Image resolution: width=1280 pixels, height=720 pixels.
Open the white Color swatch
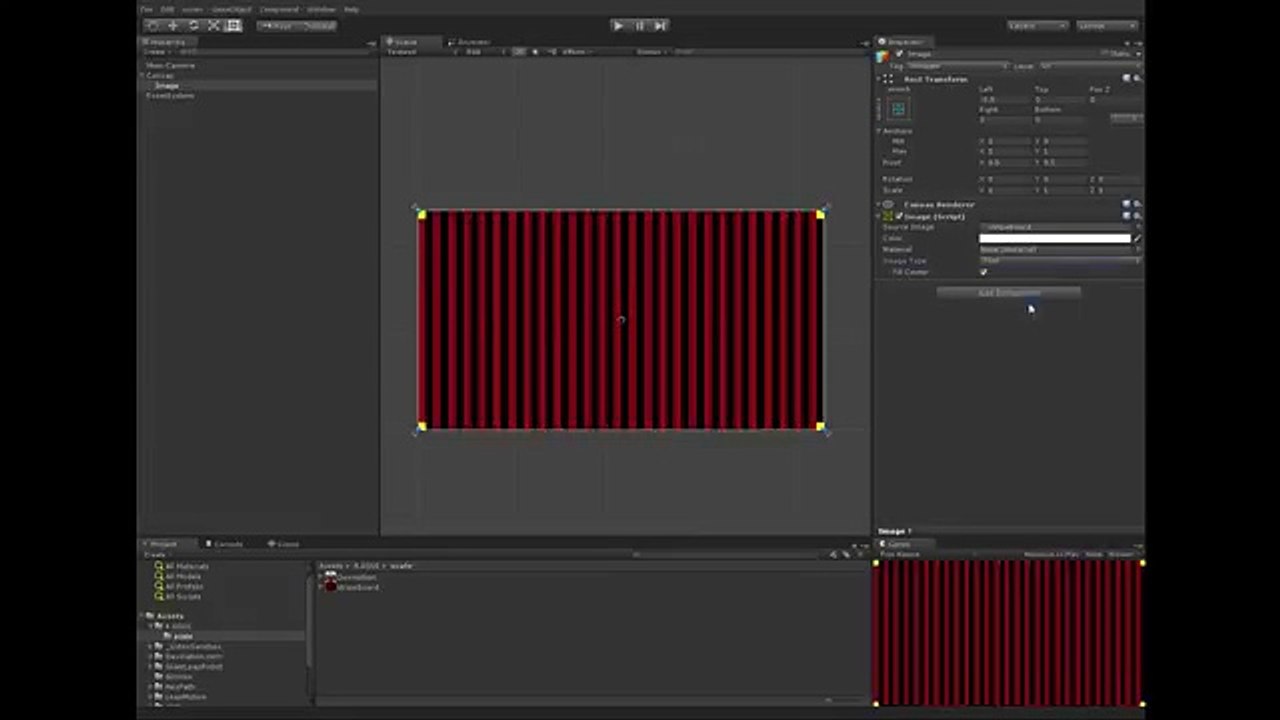[x=1055, y=239]
